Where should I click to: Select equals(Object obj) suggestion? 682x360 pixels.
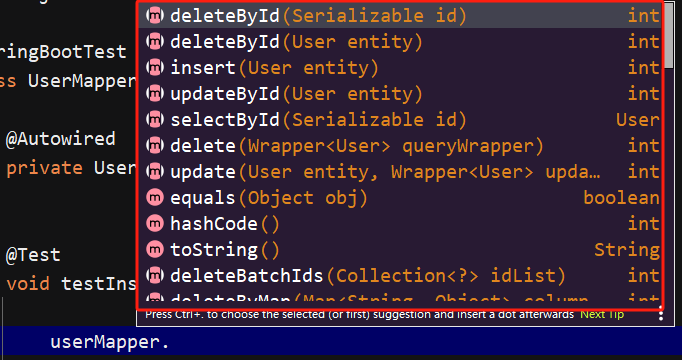tap(400, 198)
